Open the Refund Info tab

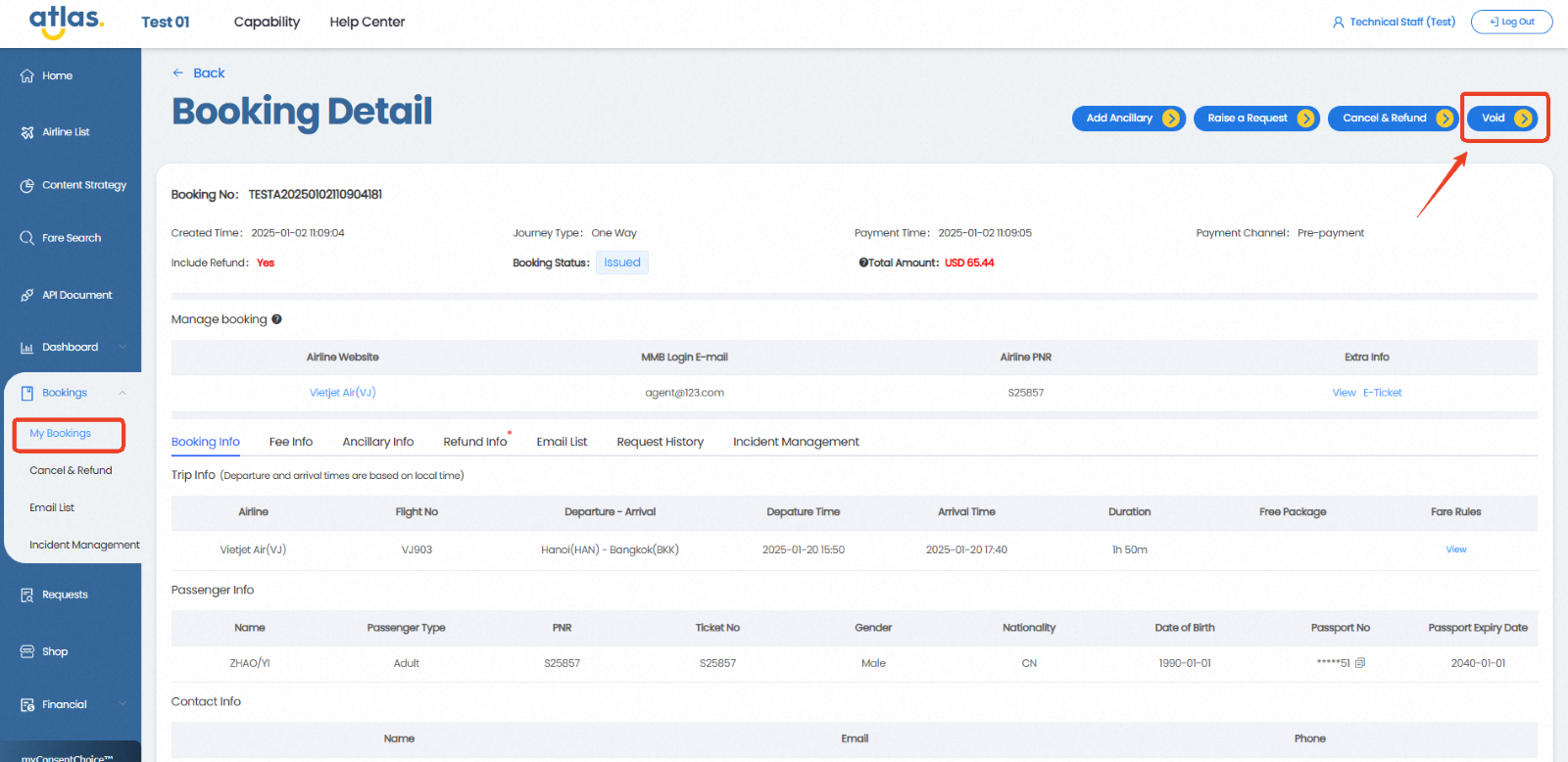pyautogui.click(x=475, y=442)
